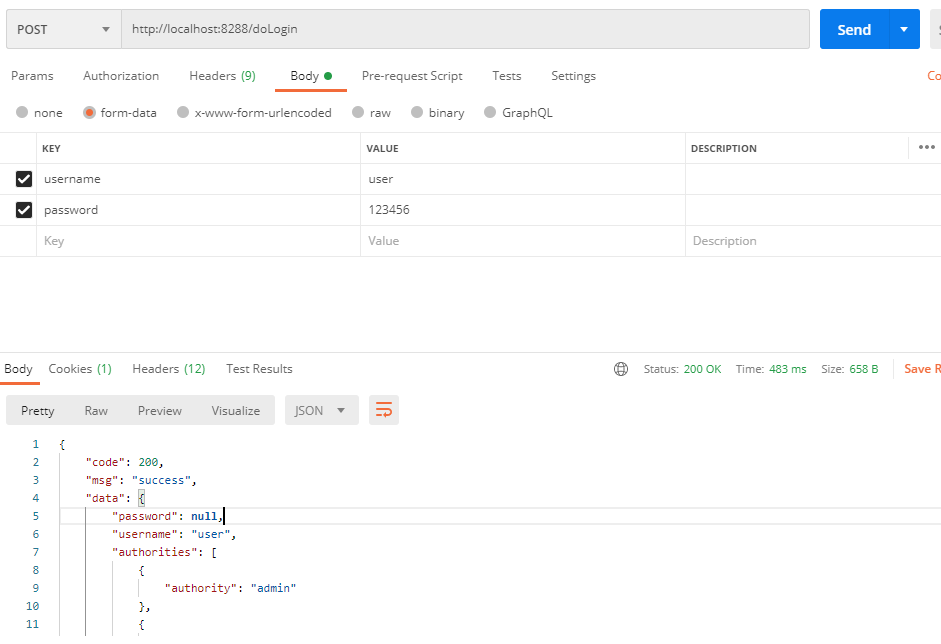Click the Save Response link
The image size is (941, 644).
pos(922,369)
